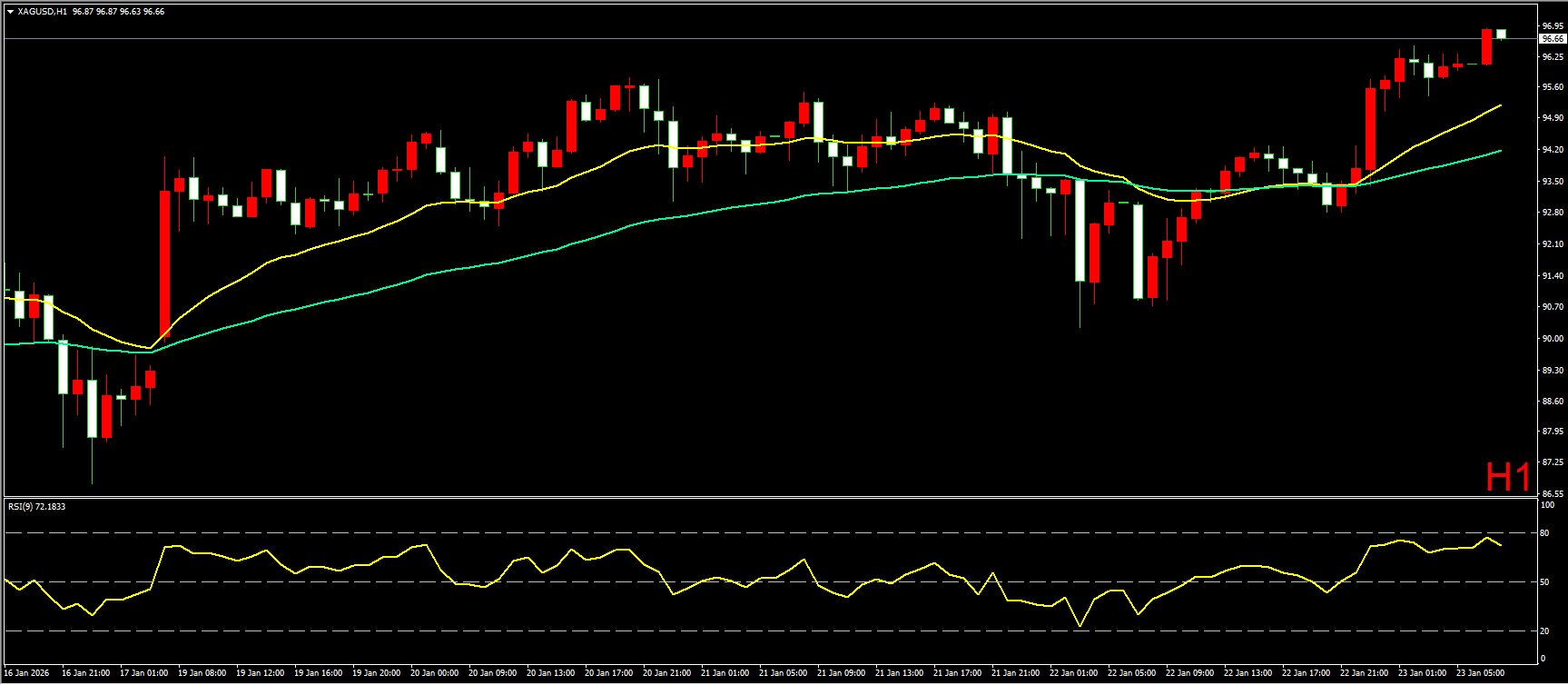The image size is (1568, 685).
Task: Click the large red H1 timeframe label
Action: tap(1508, 477)
